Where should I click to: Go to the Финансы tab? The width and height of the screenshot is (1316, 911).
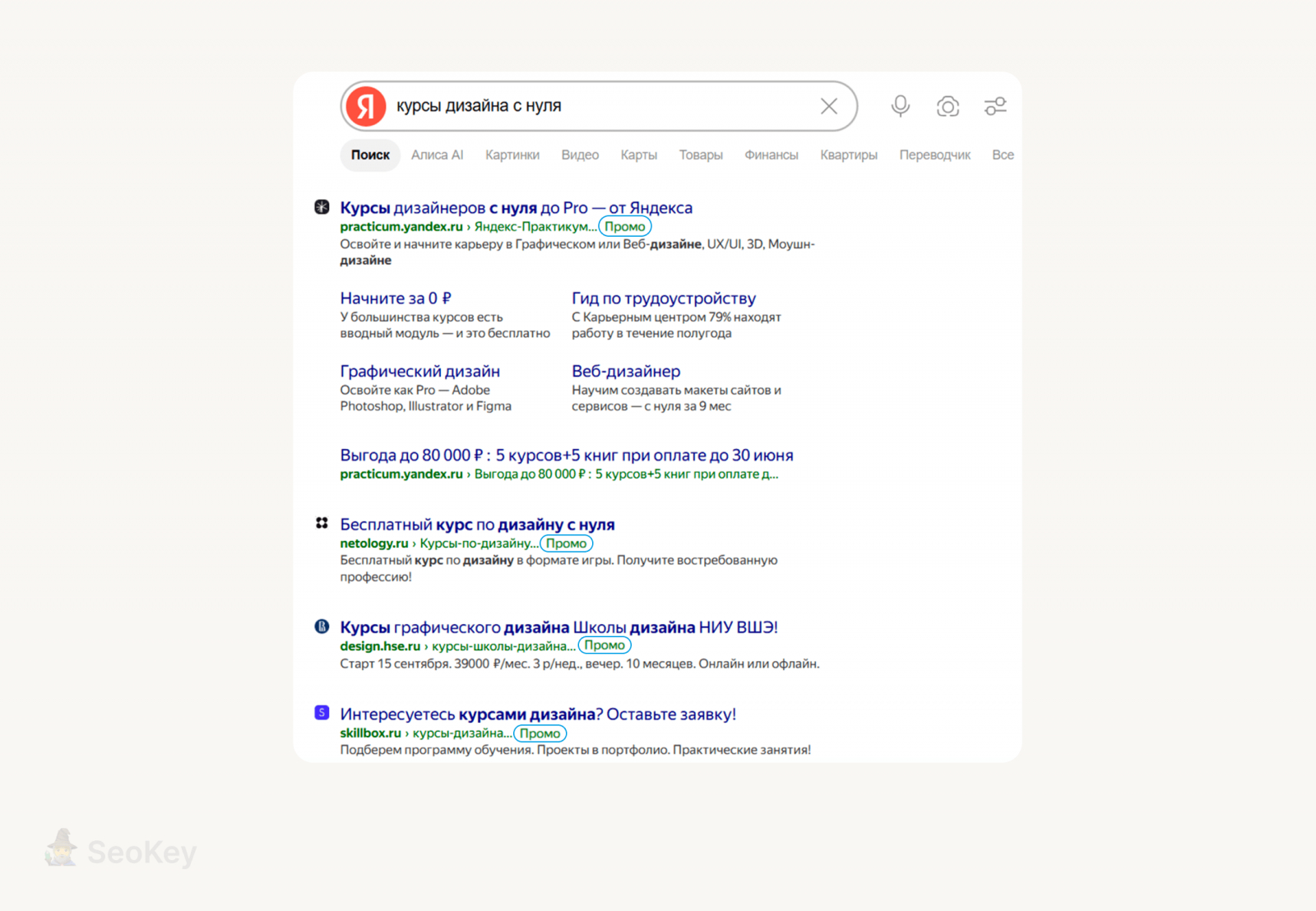pos(772,155)
